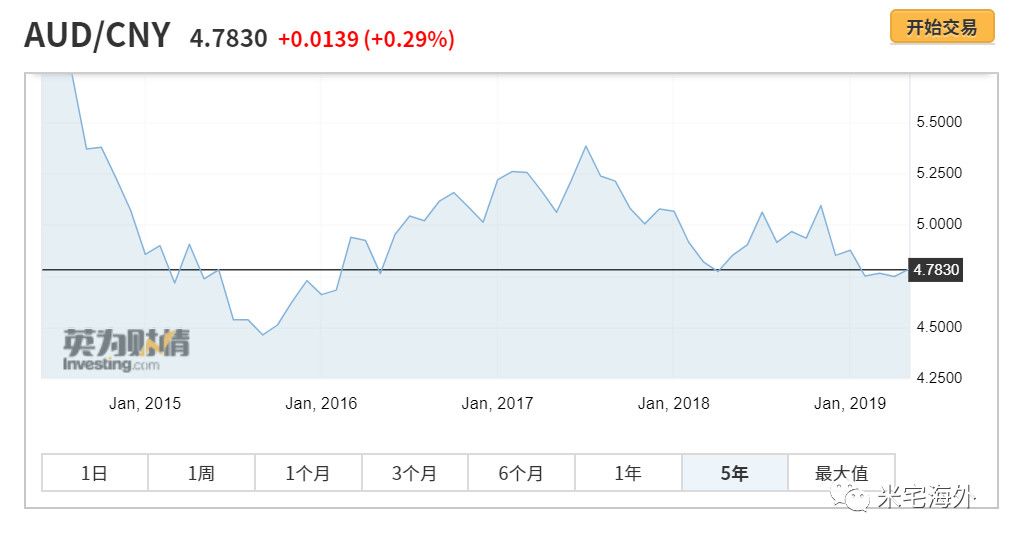1009x541 pixels.
Task: Click the 5.5000 y-axis price label
Action: pos(938,122)
